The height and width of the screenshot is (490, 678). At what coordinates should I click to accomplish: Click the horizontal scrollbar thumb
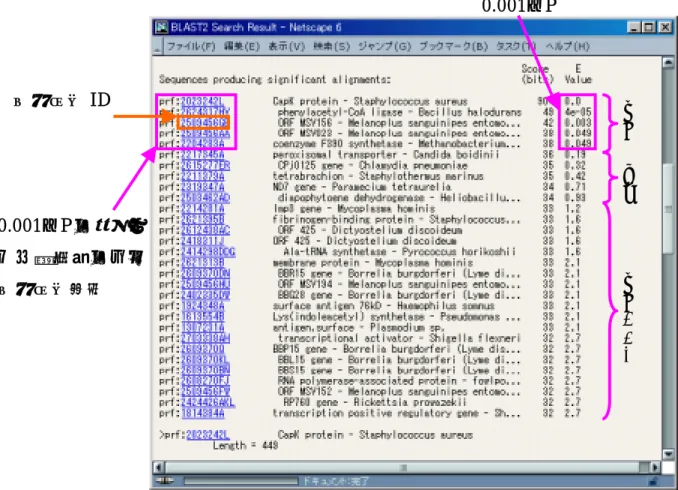pos(402,468)
